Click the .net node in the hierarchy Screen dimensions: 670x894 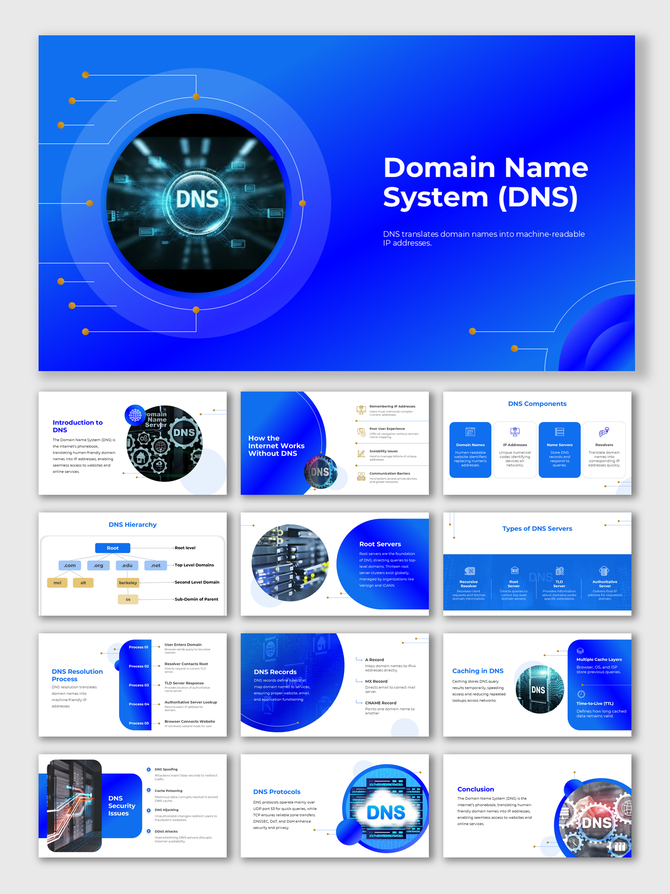point(156,566)
